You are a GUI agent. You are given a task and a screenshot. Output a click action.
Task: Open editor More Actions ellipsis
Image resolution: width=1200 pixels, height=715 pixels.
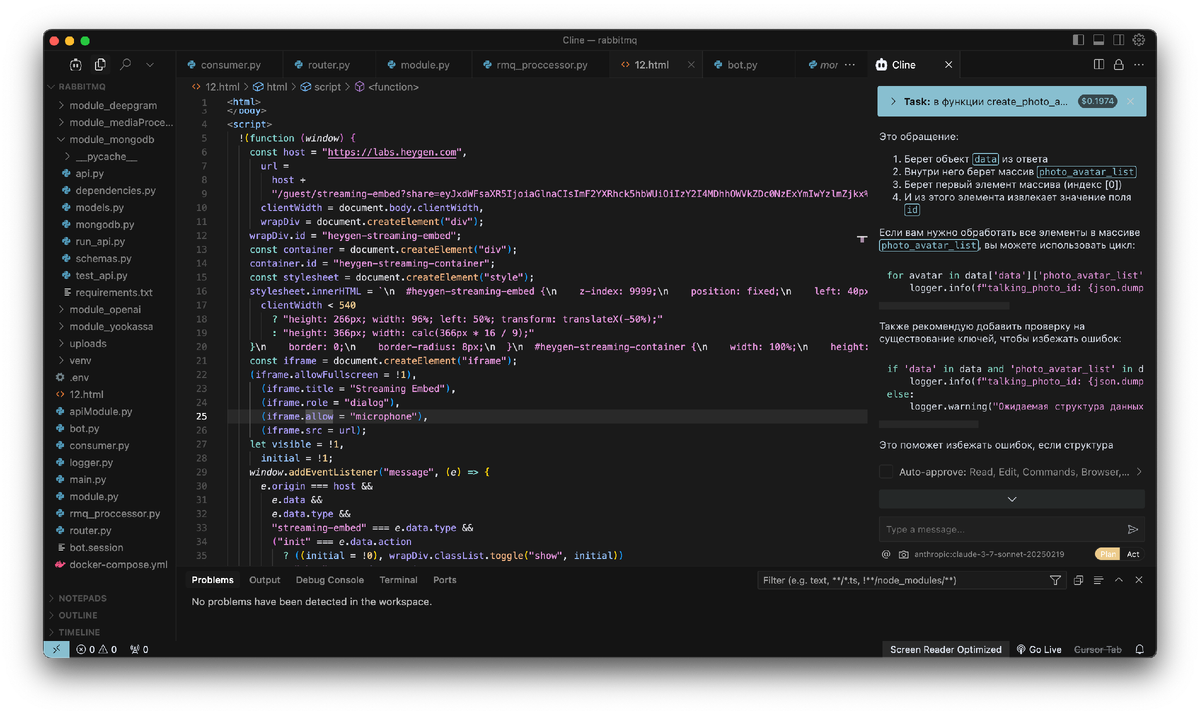1139,64
